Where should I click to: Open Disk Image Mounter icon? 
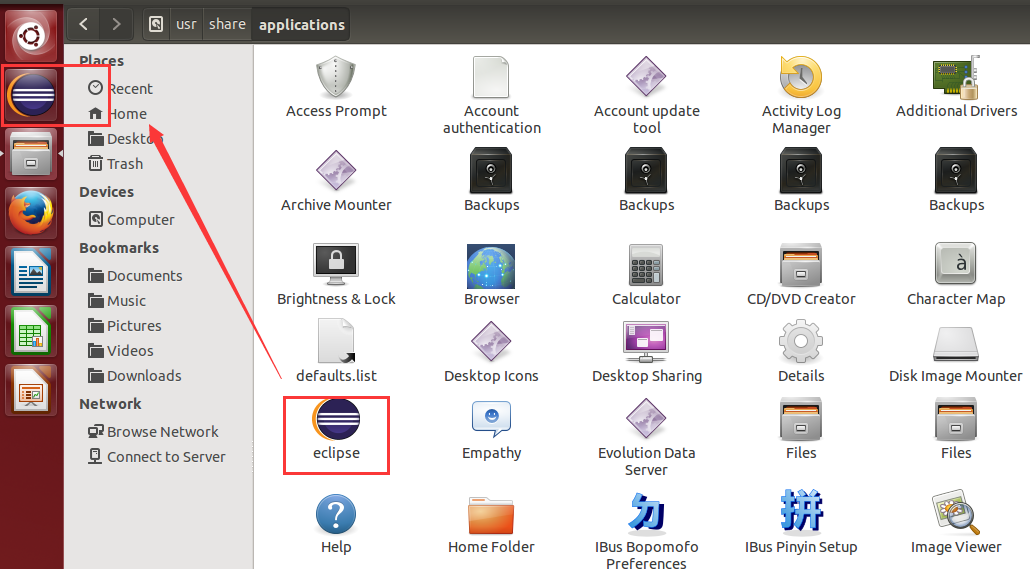pyautogui.click(x=956, y=344)
